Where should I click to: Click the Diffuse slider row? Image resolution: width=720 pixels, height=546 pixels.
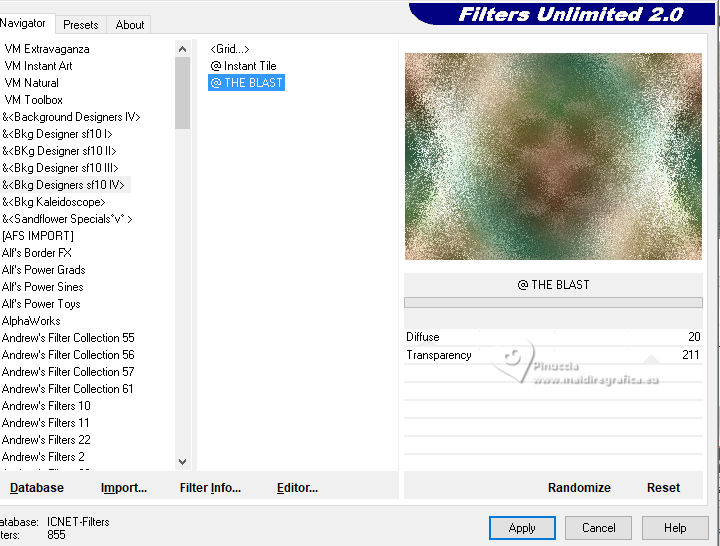point(553,337)
